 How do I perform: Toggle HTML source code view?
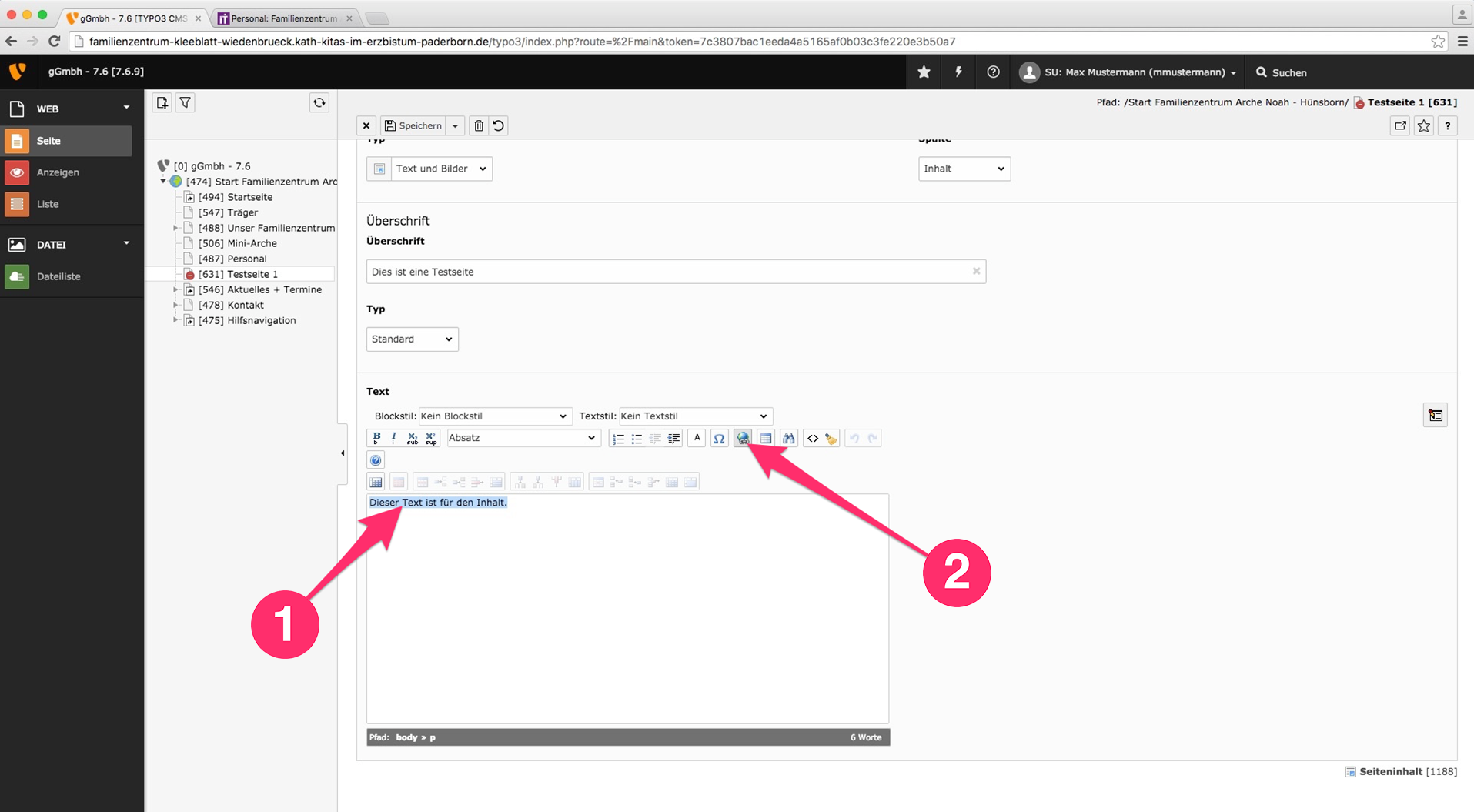[813, 438]
